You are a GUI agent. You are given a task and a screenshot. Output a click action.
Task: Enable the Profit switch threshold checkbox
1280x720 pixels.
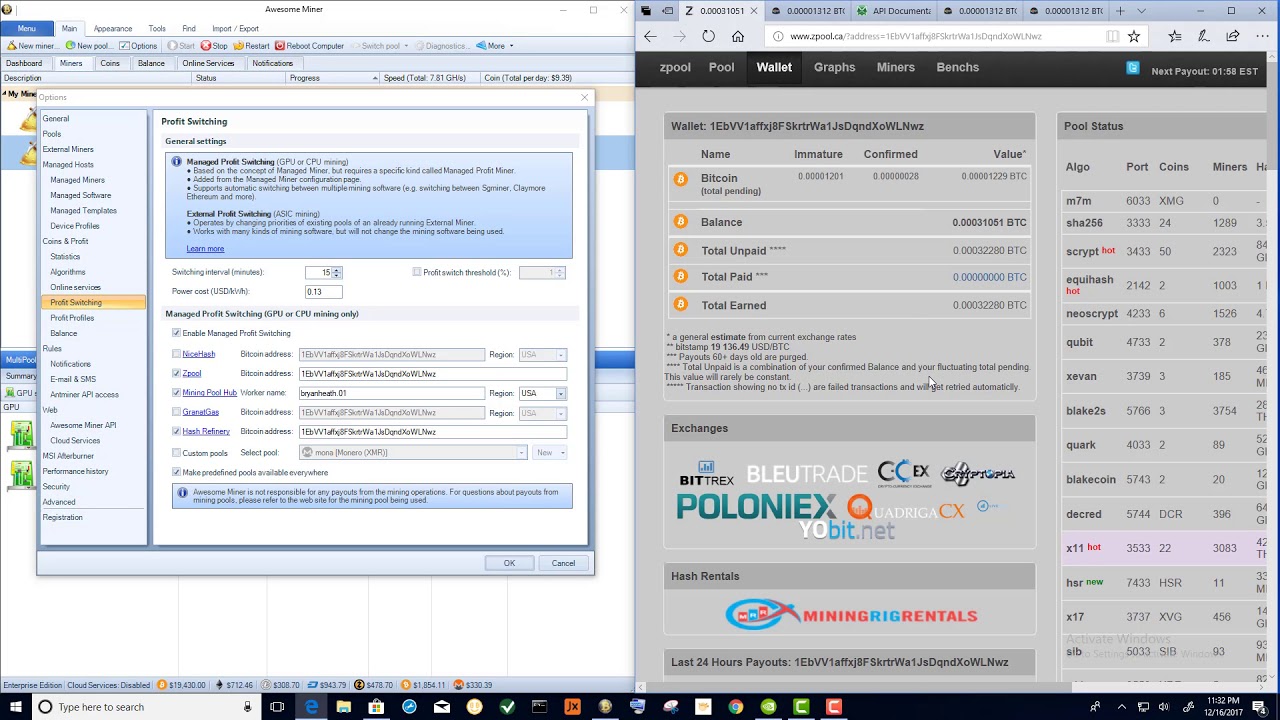point(417,272)
